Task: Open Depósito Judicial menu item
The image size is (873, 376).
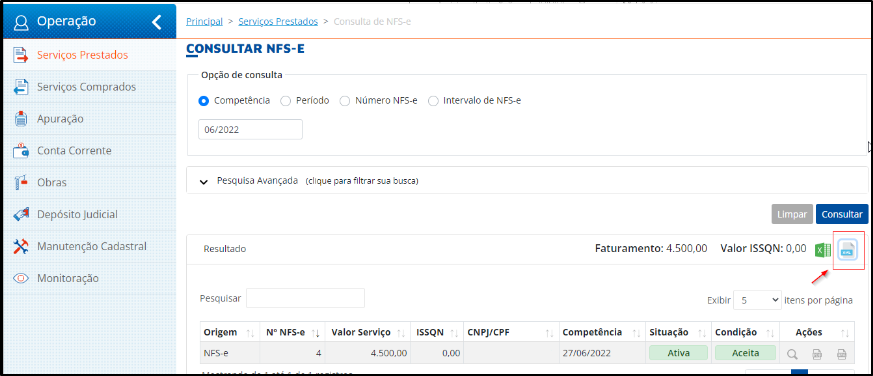Action: click(x=77, y=214)
